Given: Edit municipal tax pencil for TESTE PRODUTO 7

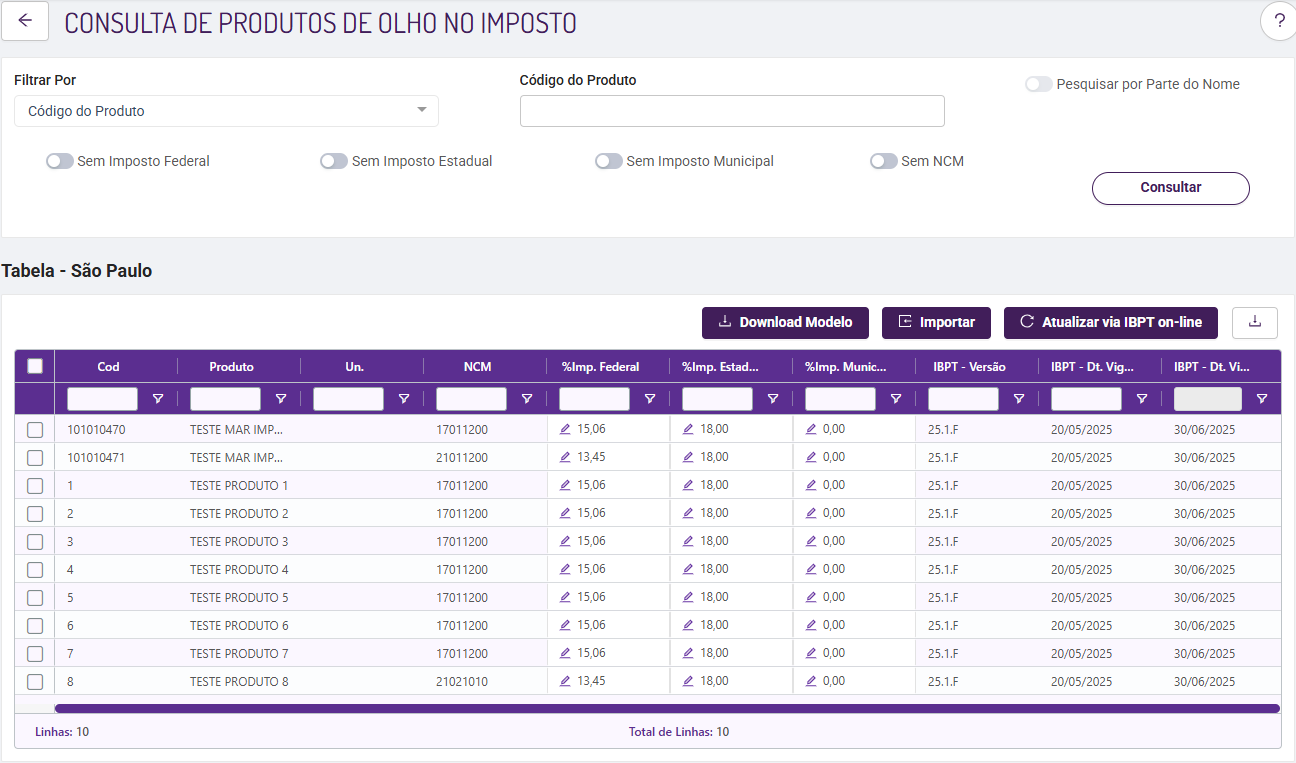Looking at the screenshot, I should click(811, 653).
